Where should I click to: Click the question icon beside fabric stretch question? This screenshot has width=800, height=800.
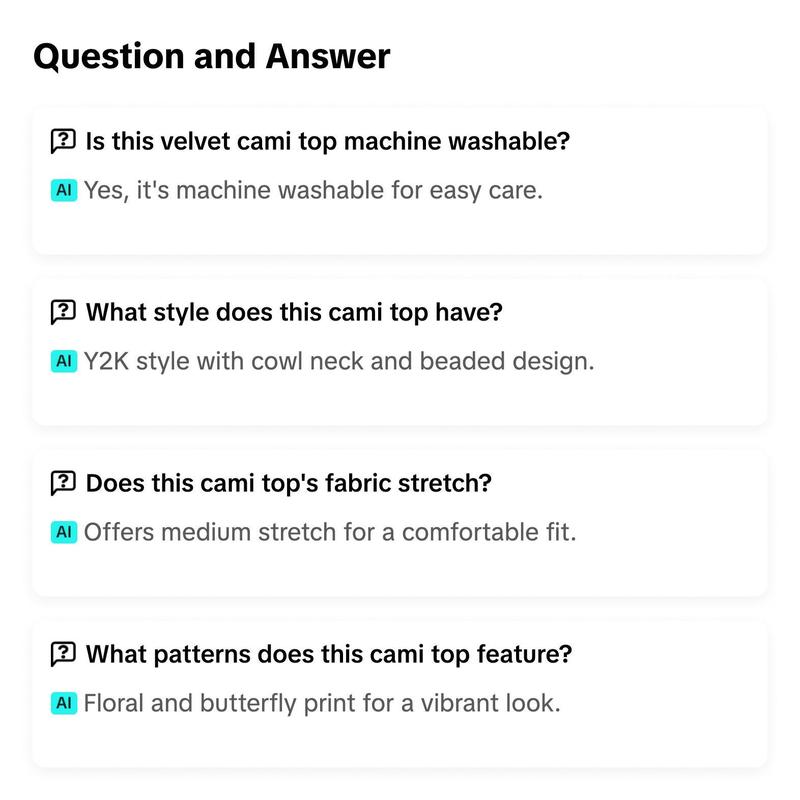pyautogui.click(x=63, y=483)
